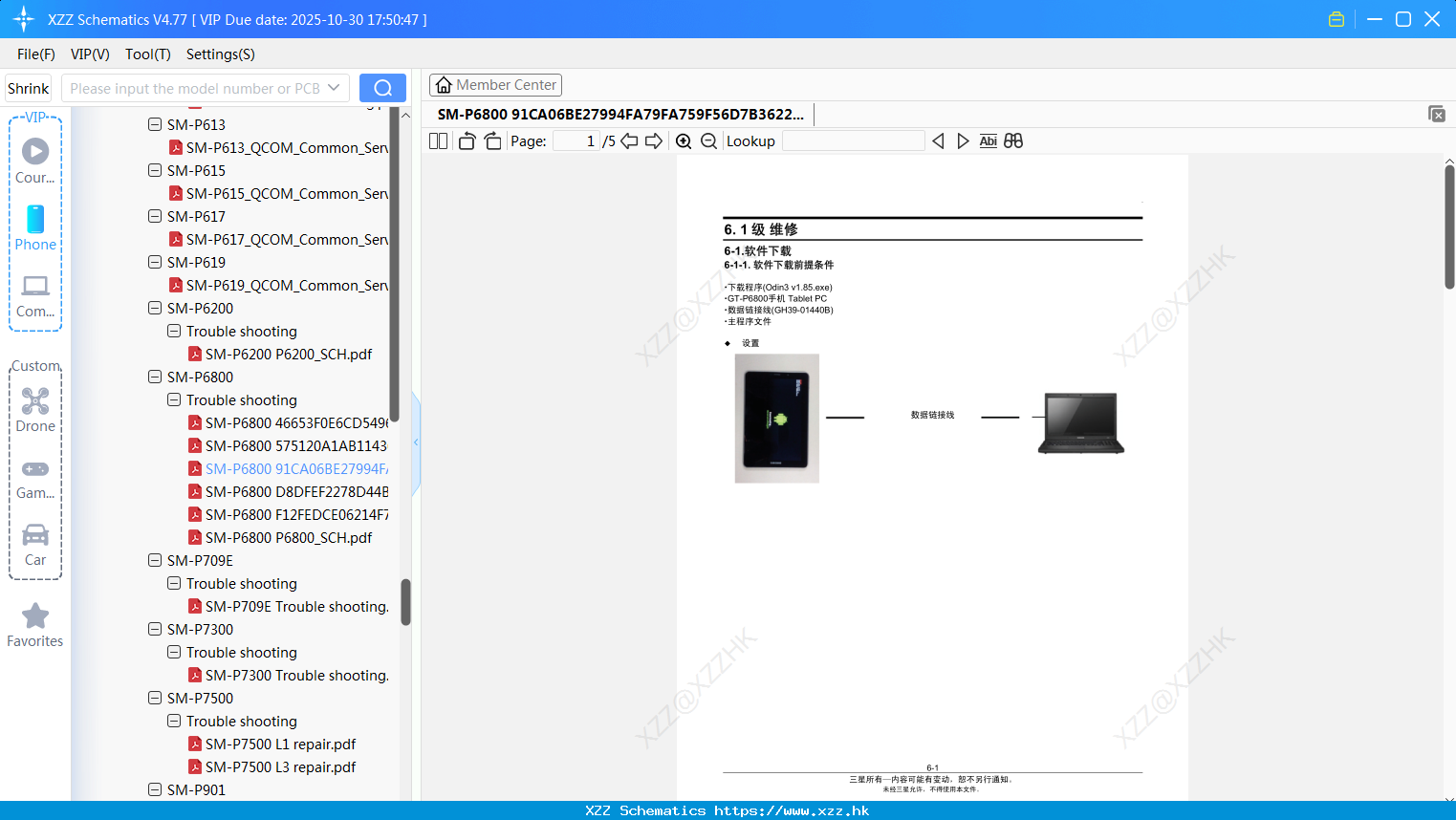Image resolution: width=1456 pixels, height=820 pixels.
Task: Click the blue search button
Action: pos(382,88)
